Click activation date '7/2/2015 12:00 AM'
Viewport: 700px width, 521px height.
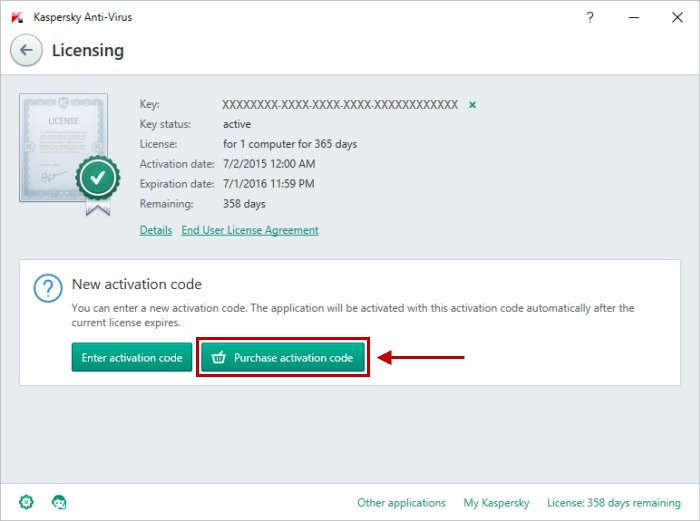(x=269, y=164)
